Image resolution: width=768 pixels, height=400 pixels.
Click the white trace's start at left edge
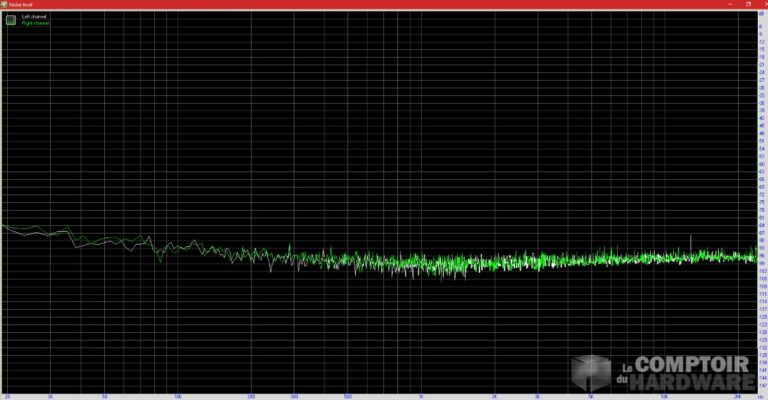[4, 226]
